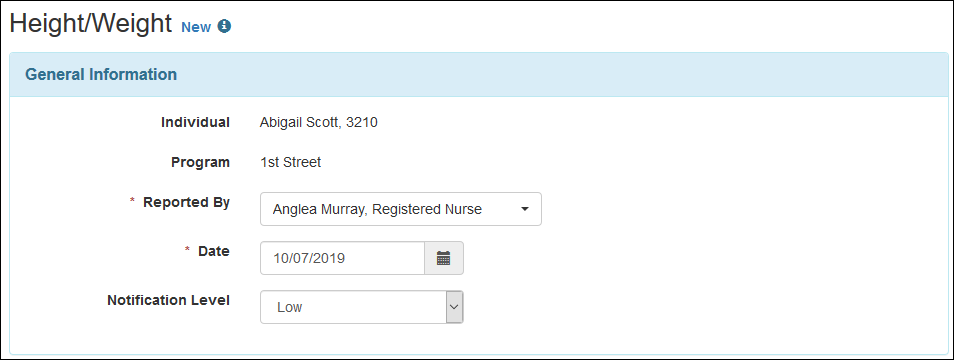Click the chevron arrow on Notification Level

[x=454, y=306]
